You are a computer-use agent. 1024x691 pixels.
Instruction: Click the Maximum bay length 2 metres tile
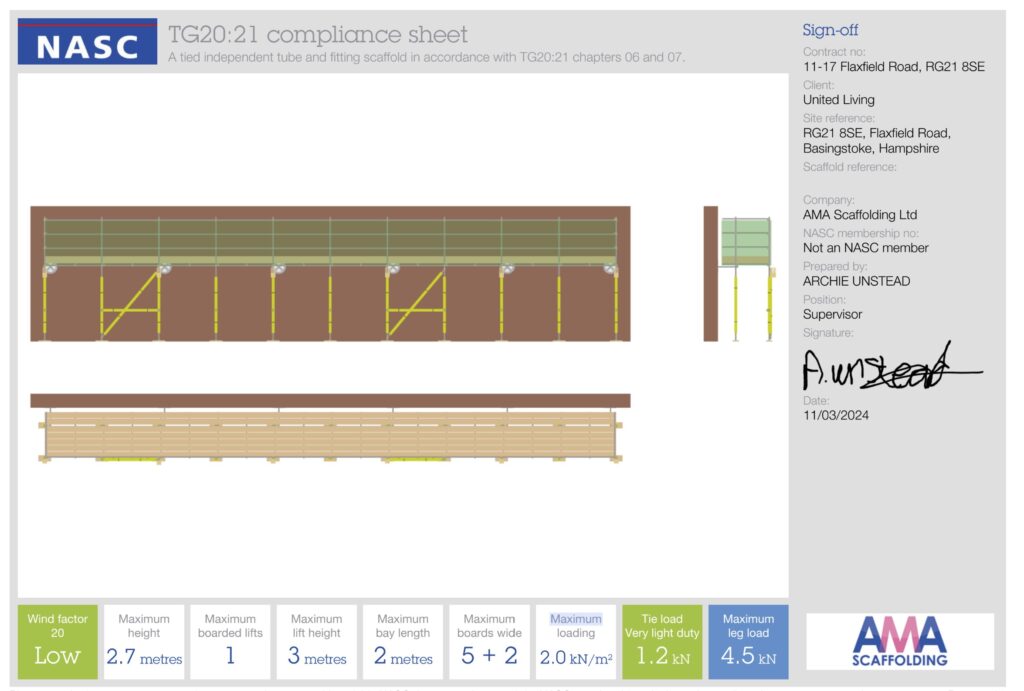tap(403, 641)
